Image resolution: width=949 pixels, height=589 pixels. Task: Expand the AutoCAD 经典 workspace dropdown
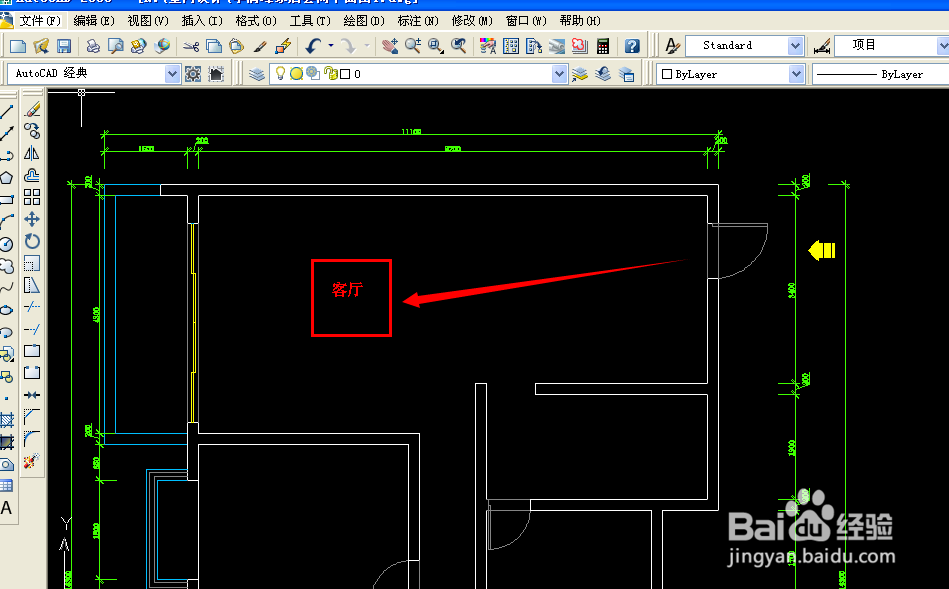[x=172, y=74]
